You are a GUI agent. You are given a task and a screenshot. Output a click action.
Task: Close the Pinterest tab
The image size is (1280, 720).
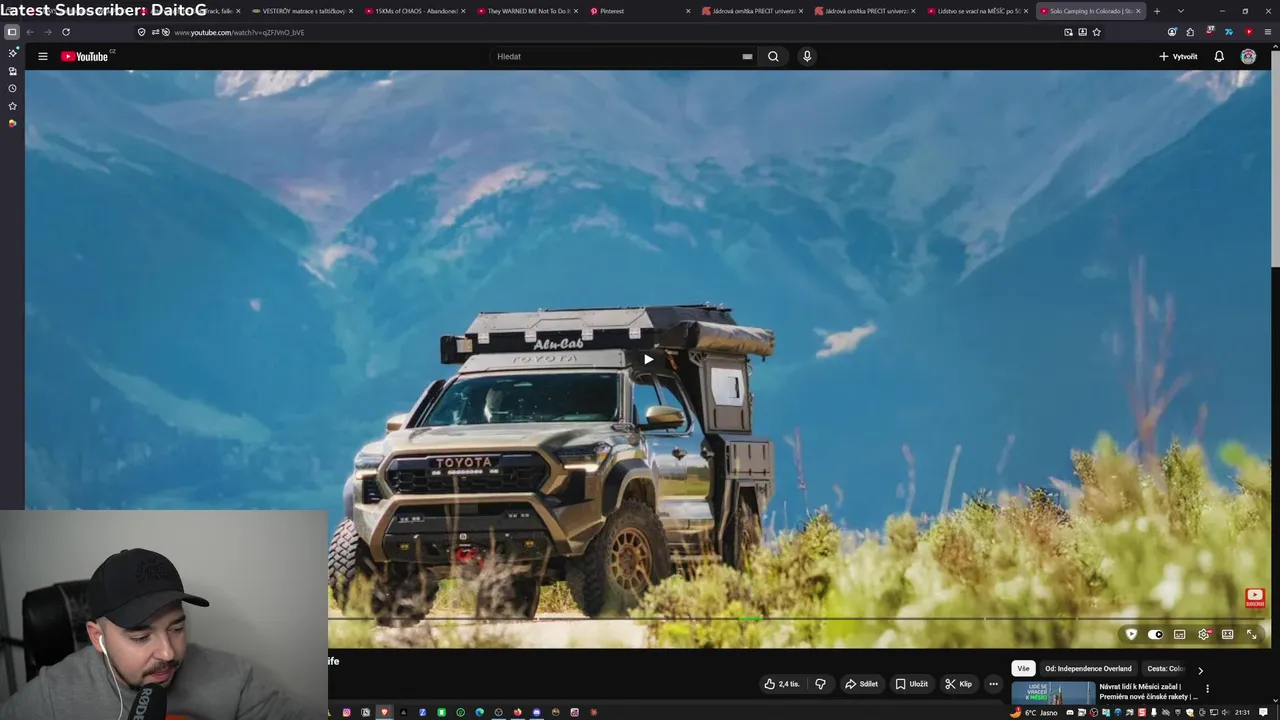pos(688,11)
